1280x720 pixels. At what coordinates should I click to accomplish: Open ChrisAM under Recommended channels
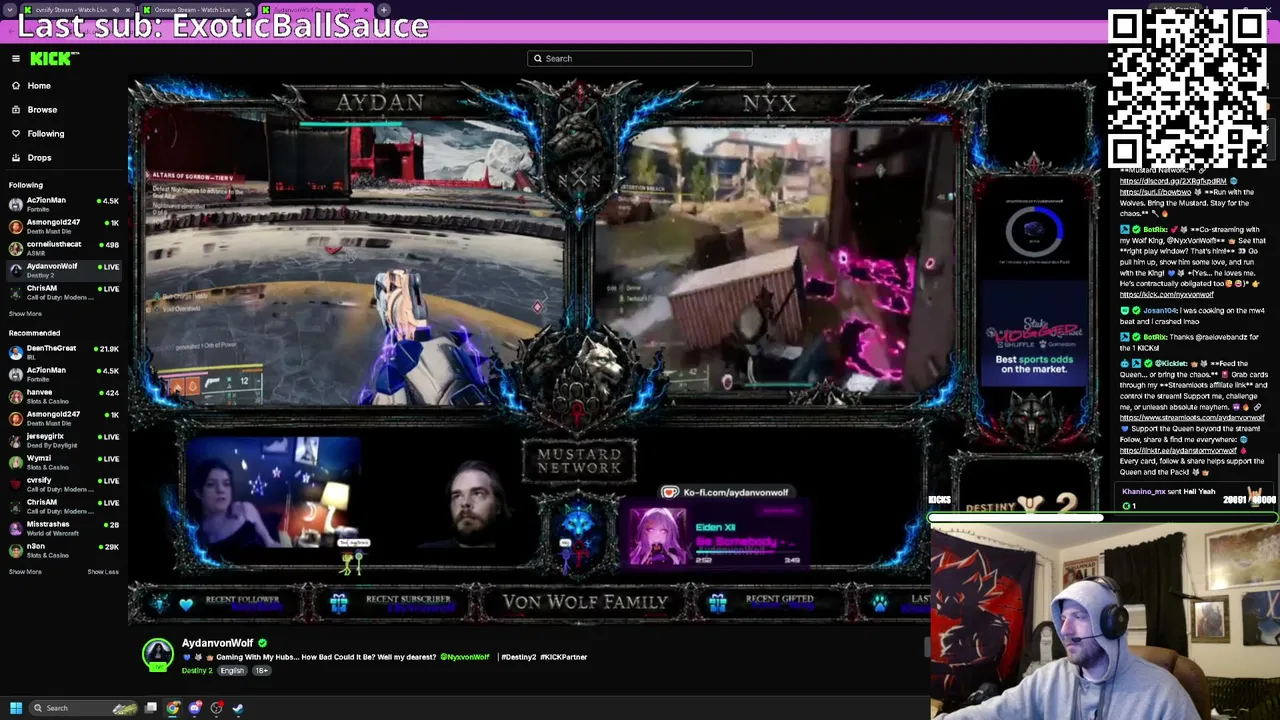(64, 506)
